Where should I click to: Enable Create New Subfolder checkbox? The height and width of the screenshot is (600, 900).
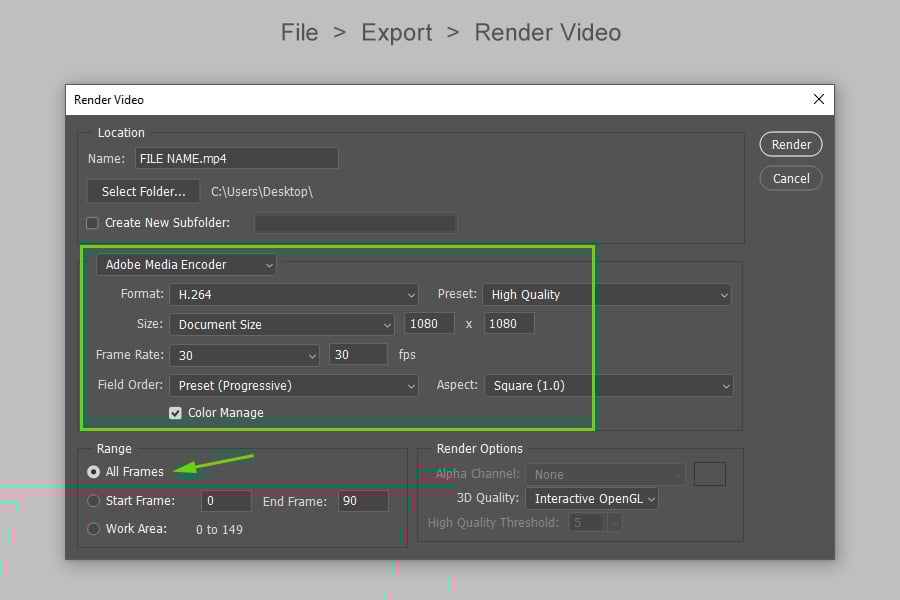point(92,223)
